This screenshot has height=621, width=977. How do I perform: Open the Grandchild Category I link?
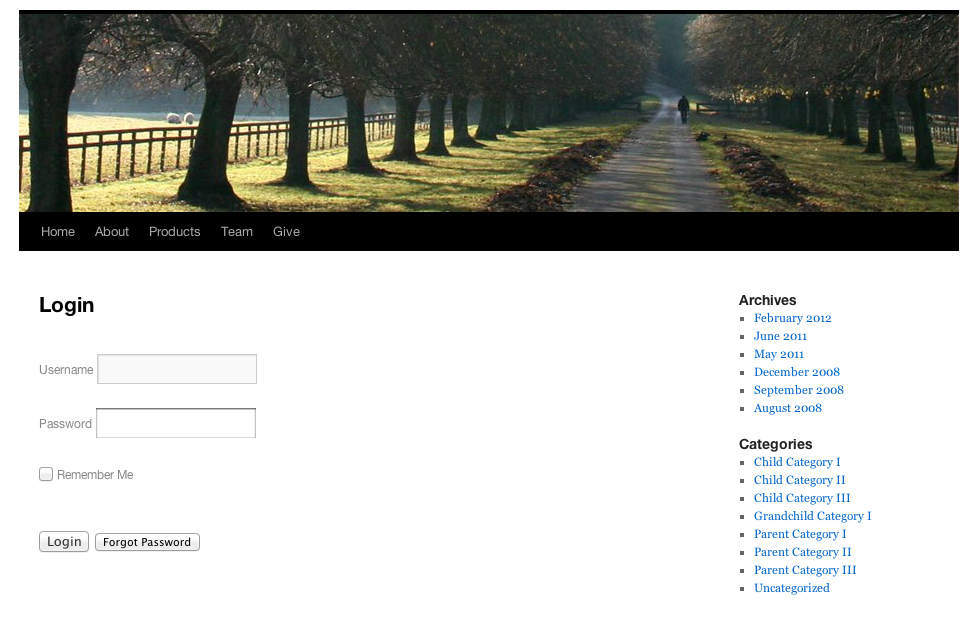812,515
